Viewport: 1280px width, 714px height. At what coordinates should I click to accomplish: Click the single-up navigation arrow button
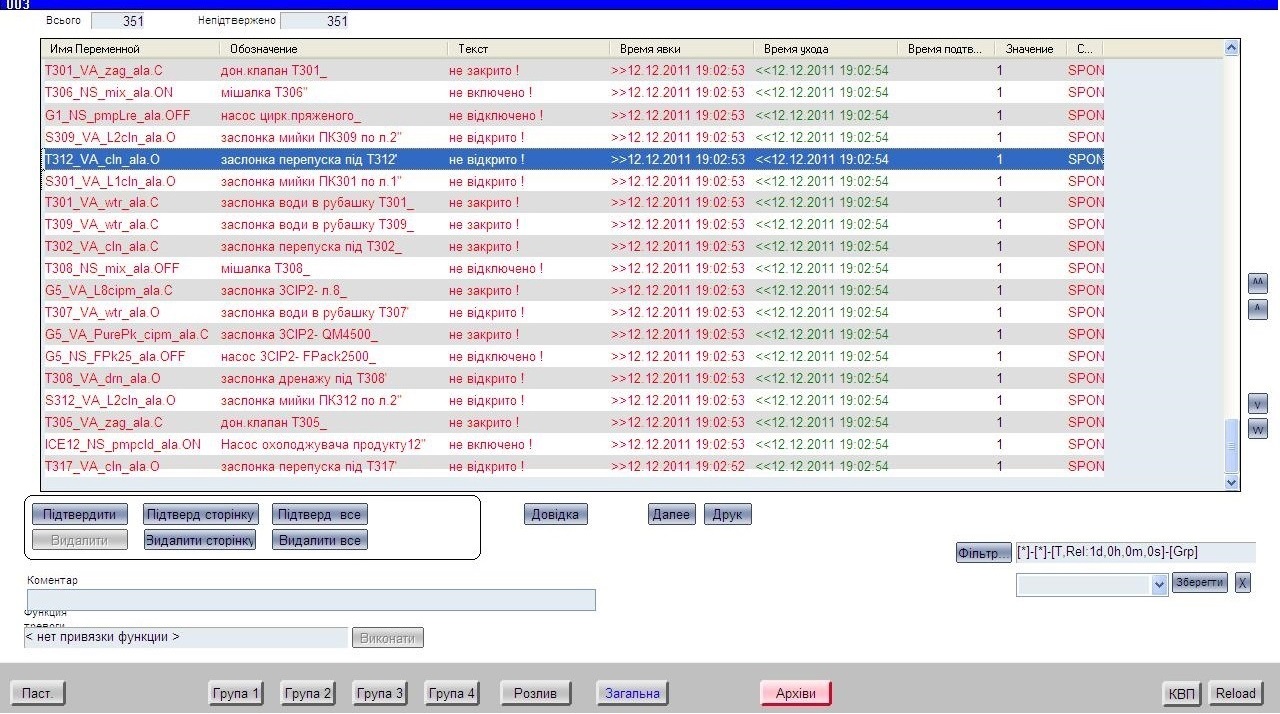tap(1258, 310)
